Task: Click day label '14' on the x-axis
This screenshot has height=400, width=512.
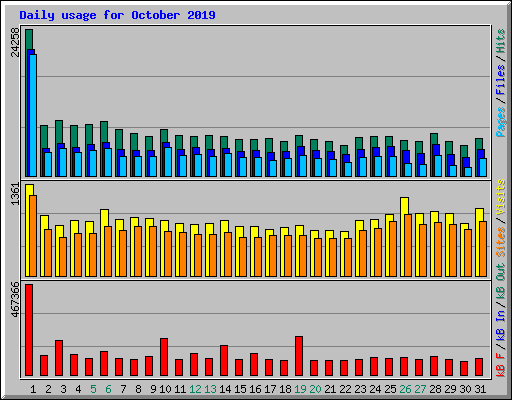Action: click(x=225, y=389)
